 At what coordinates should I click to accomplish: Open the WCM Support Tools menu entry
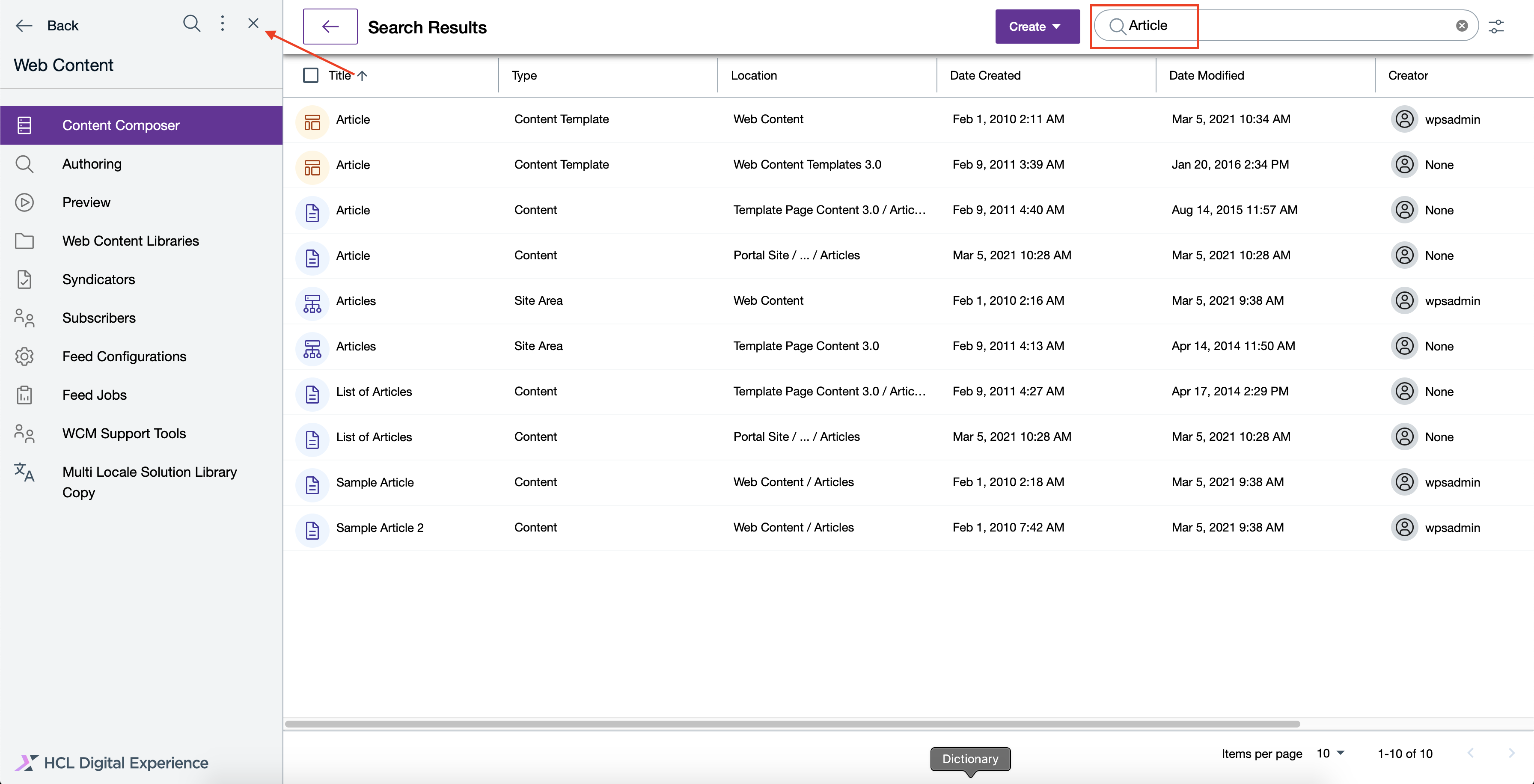coord(124,434)
